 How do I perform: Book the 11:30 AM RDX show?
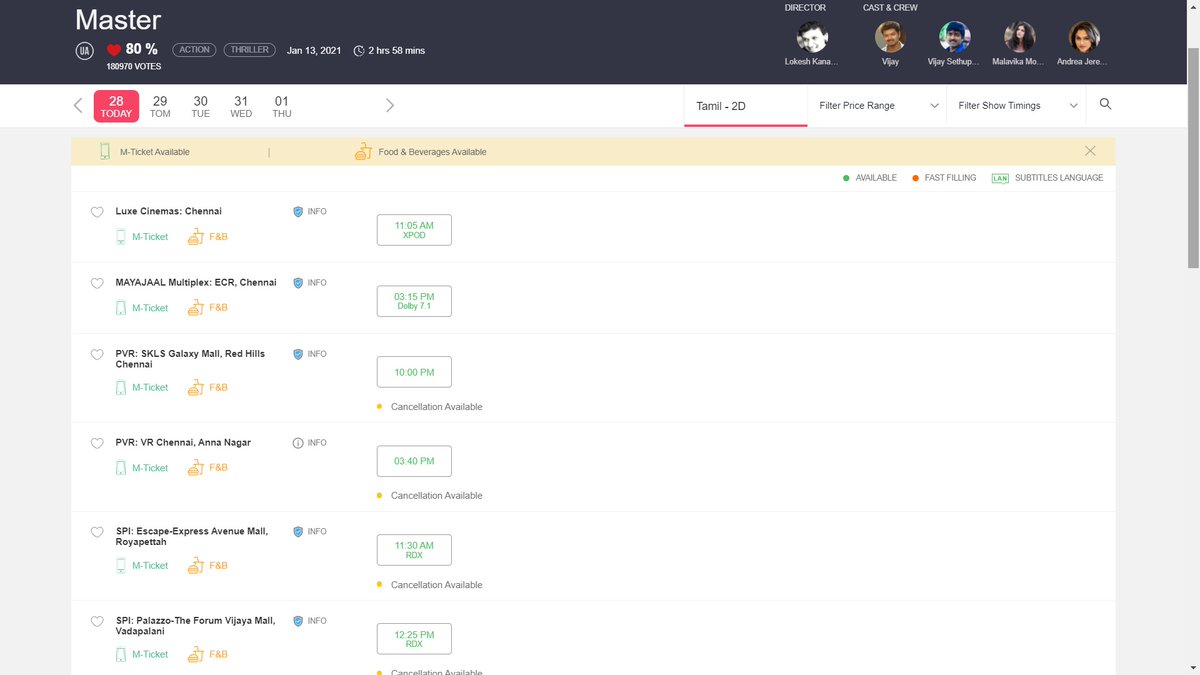point(414,550)
